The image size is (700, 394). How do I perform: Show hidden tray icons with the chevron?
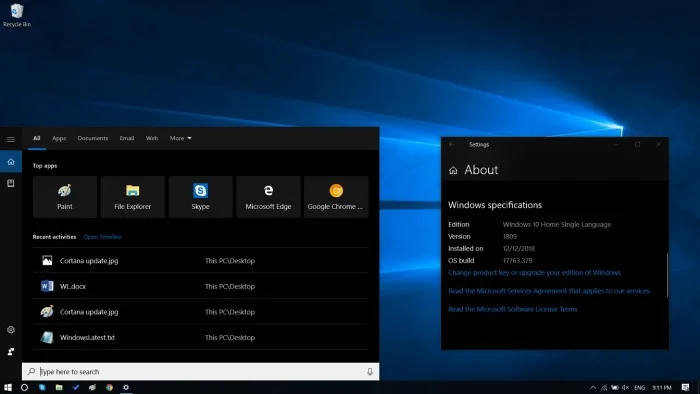click(x=593, y=387)
